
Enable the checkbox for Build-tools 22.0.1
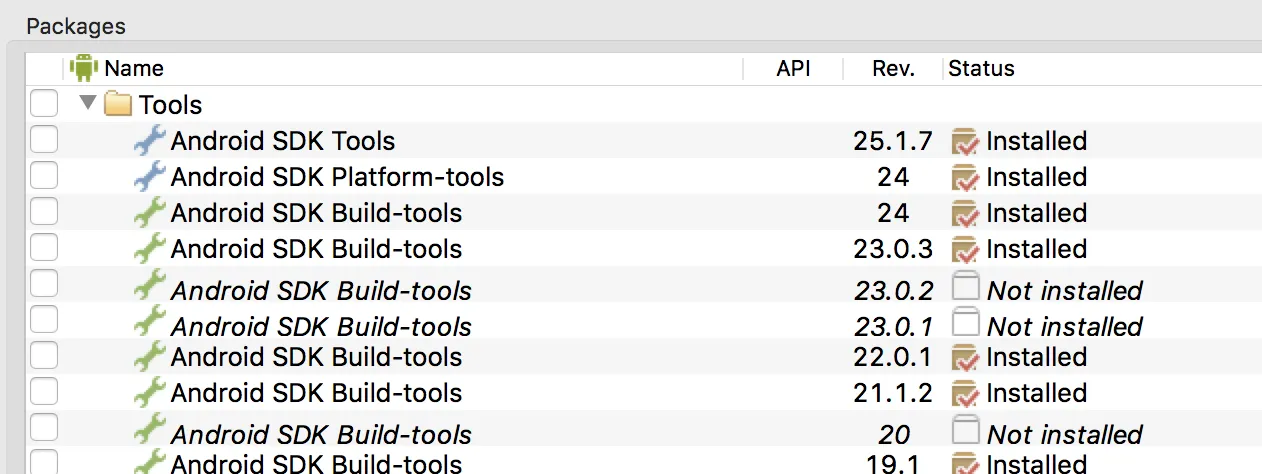click(44, 356)
